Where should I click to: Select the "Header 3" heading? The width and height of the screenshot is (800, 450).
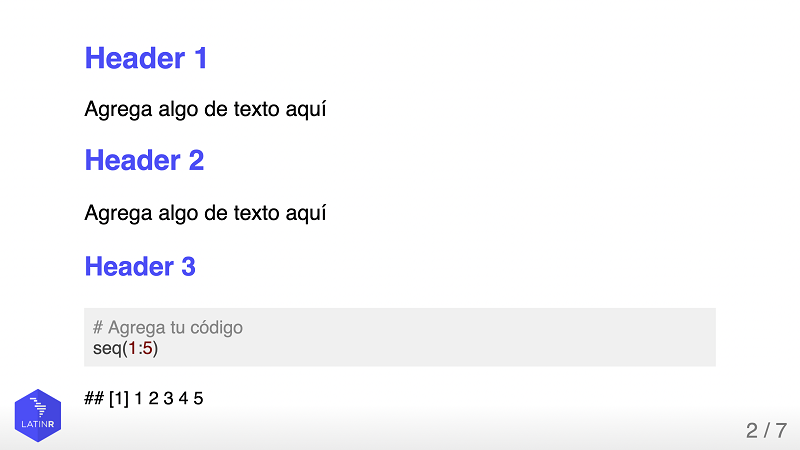coord(140,267)
